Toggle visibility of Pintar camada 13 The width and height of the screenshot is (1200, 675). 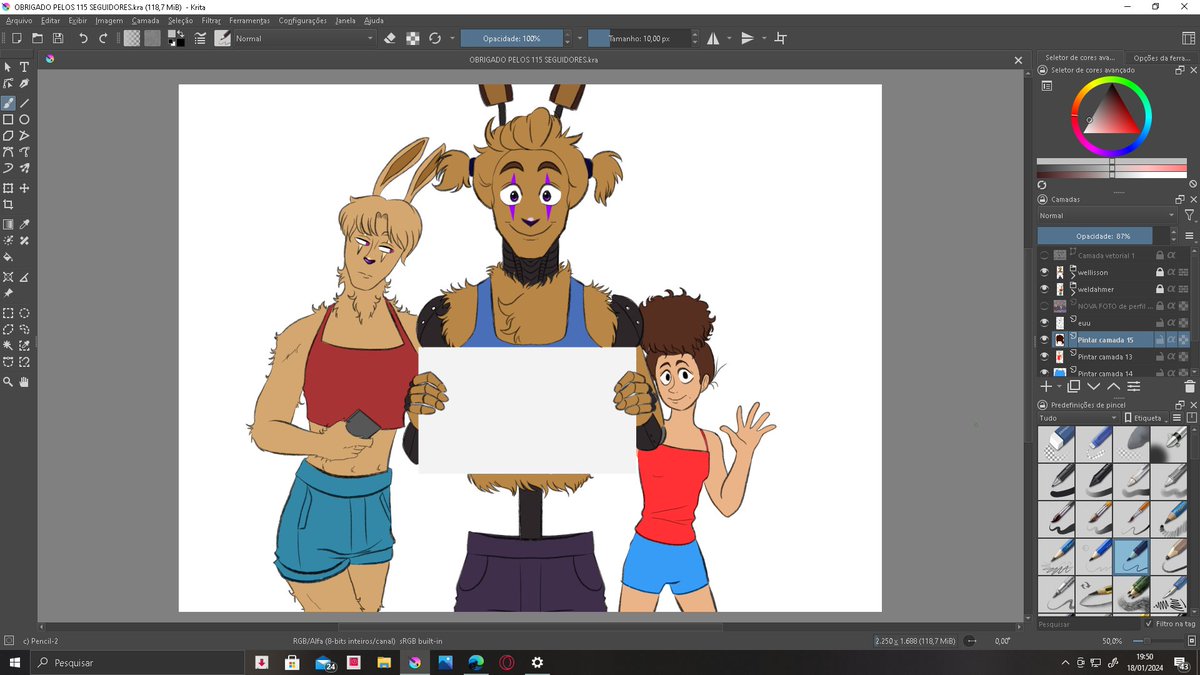pos(1044,356)
